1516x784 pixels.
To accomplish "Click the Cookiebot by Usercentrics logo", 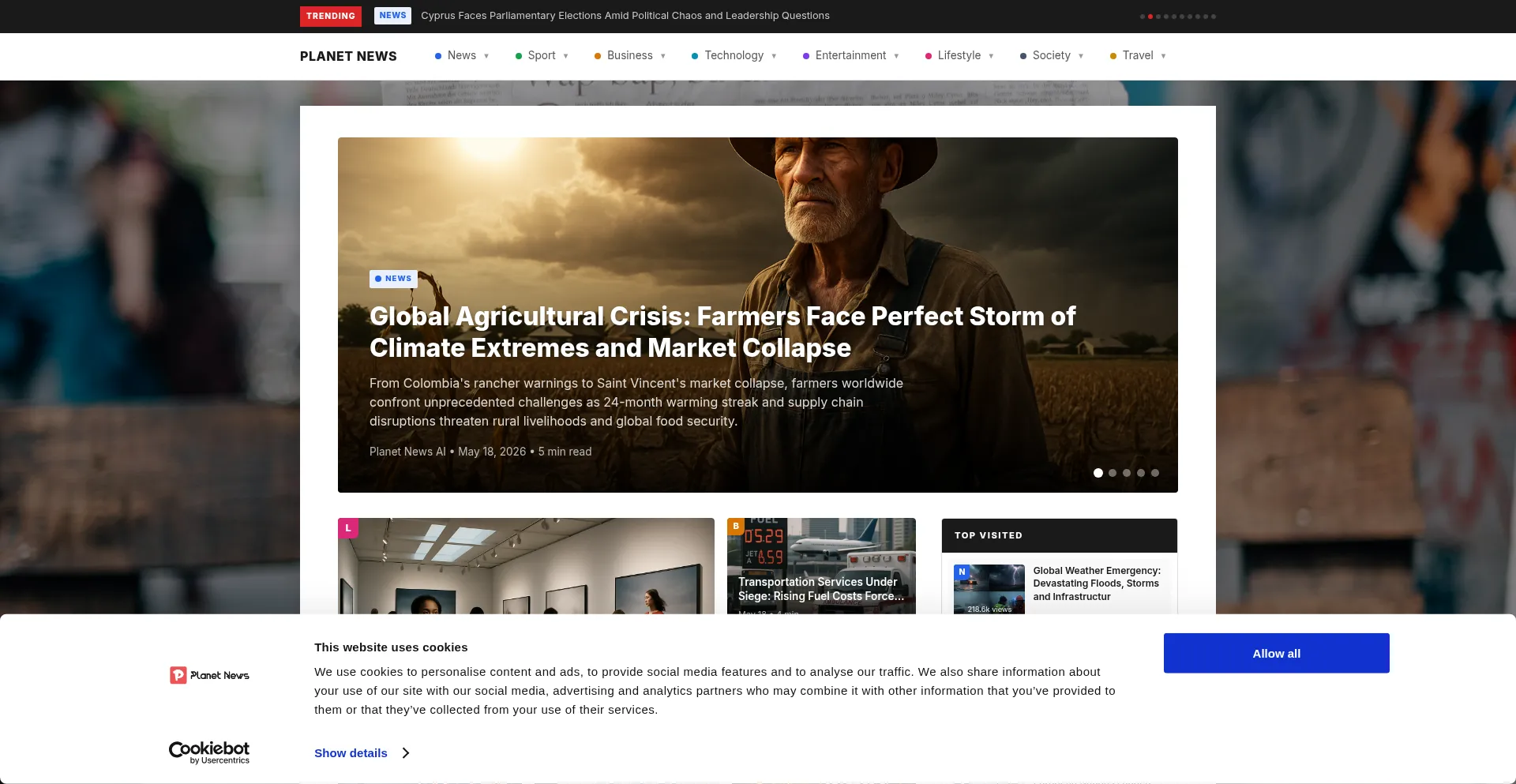I will [x=209, y=752].
